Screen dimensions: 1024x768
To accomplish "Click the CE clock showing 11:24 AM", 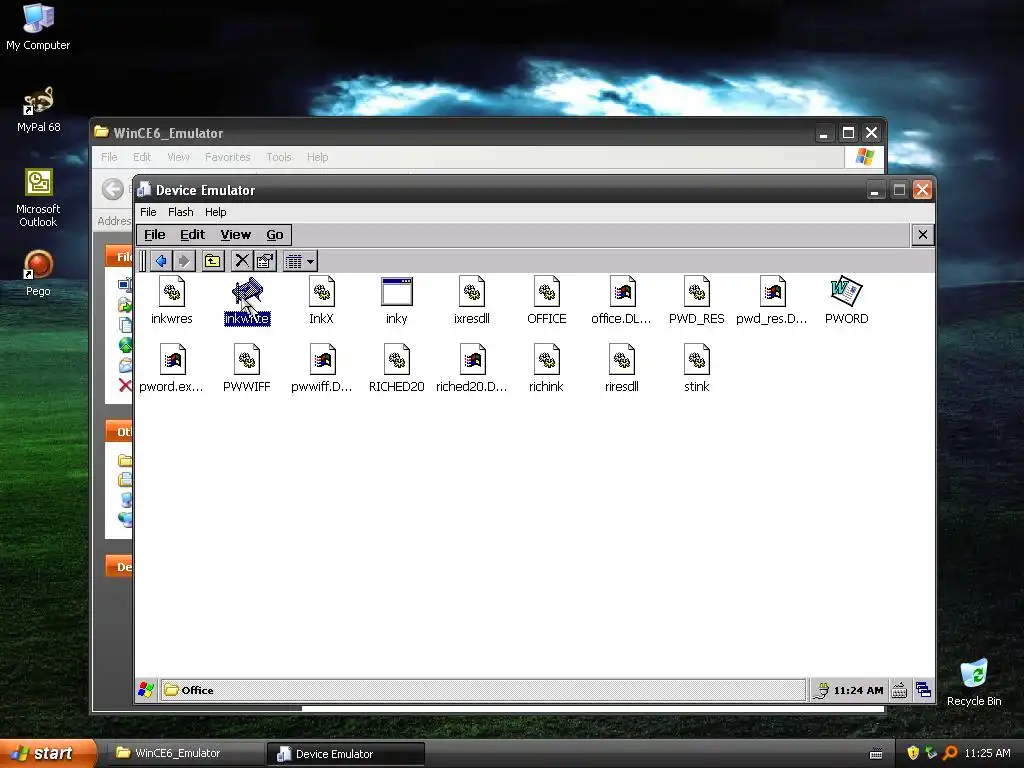I will (x=858, y=690).
